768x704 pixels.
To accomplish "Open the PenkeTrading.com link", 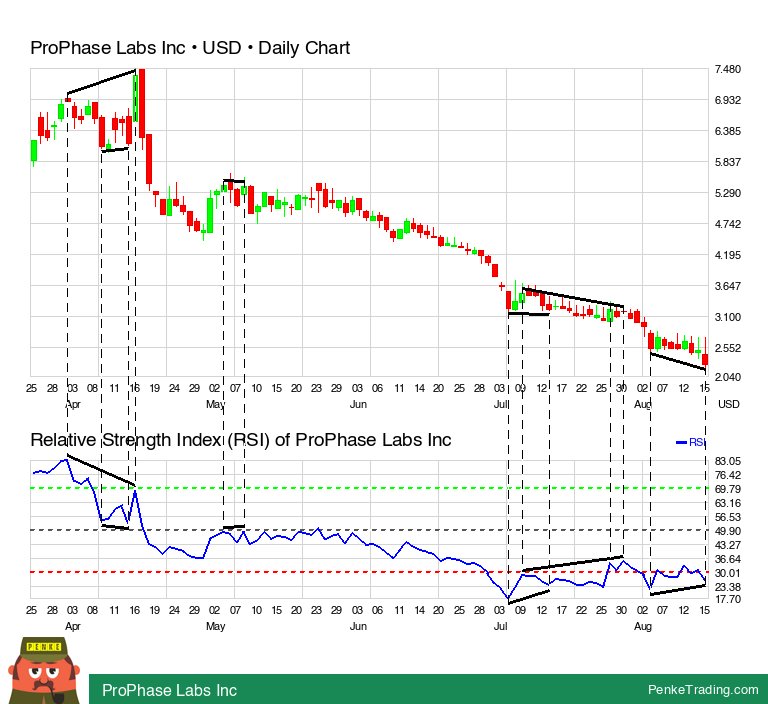I will [703, 689].
